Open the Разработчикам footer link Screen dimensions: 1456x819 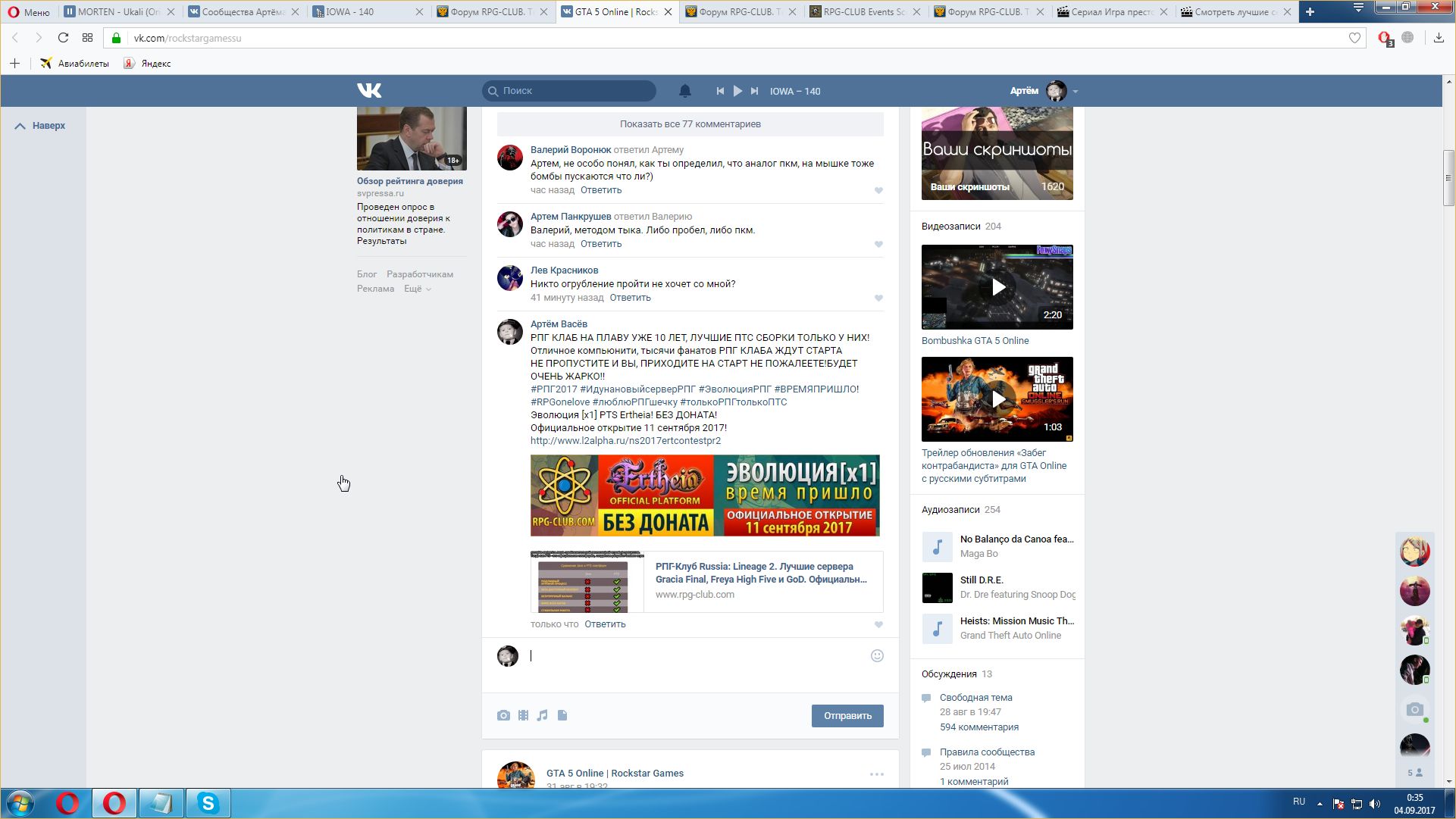[420, 274]
